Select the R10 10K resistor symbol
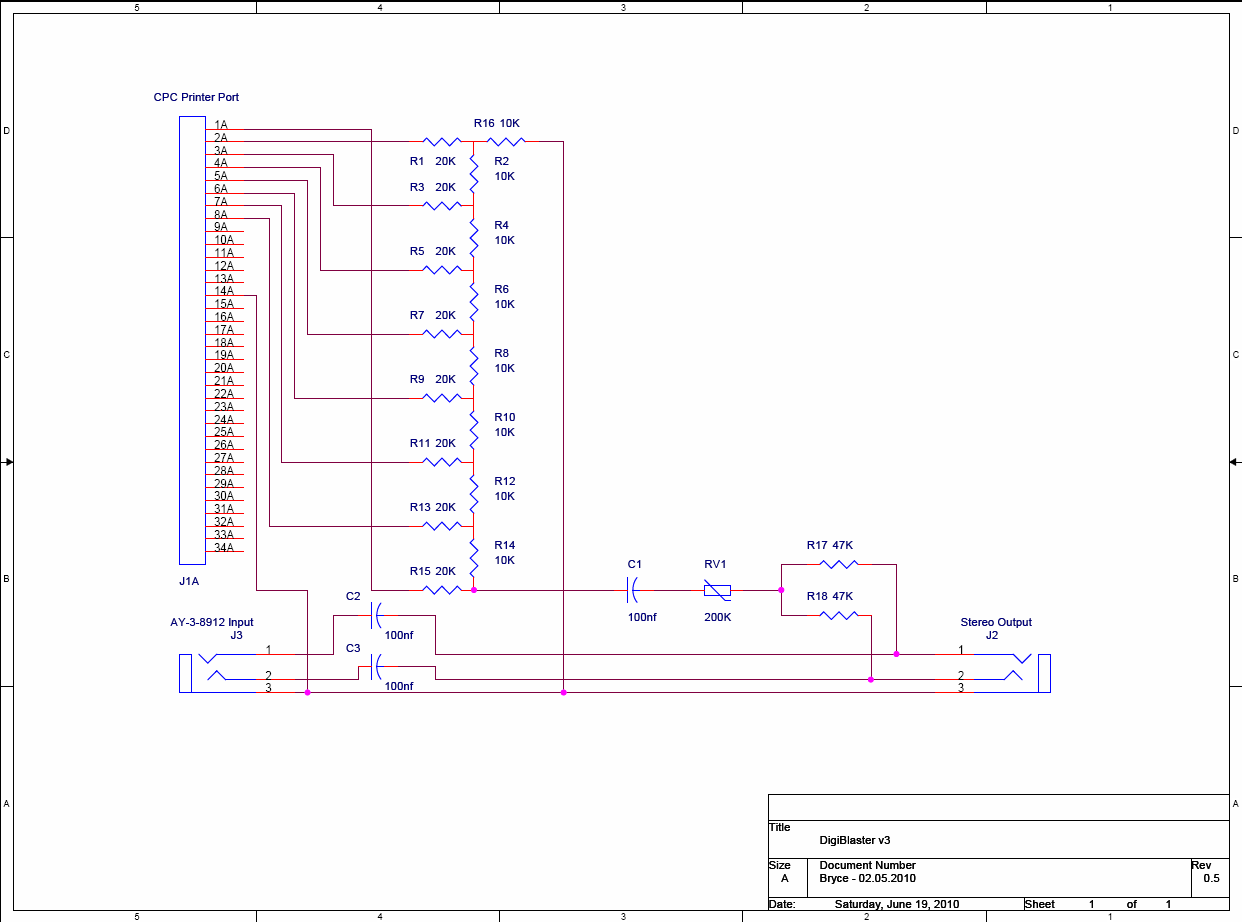 473,430
